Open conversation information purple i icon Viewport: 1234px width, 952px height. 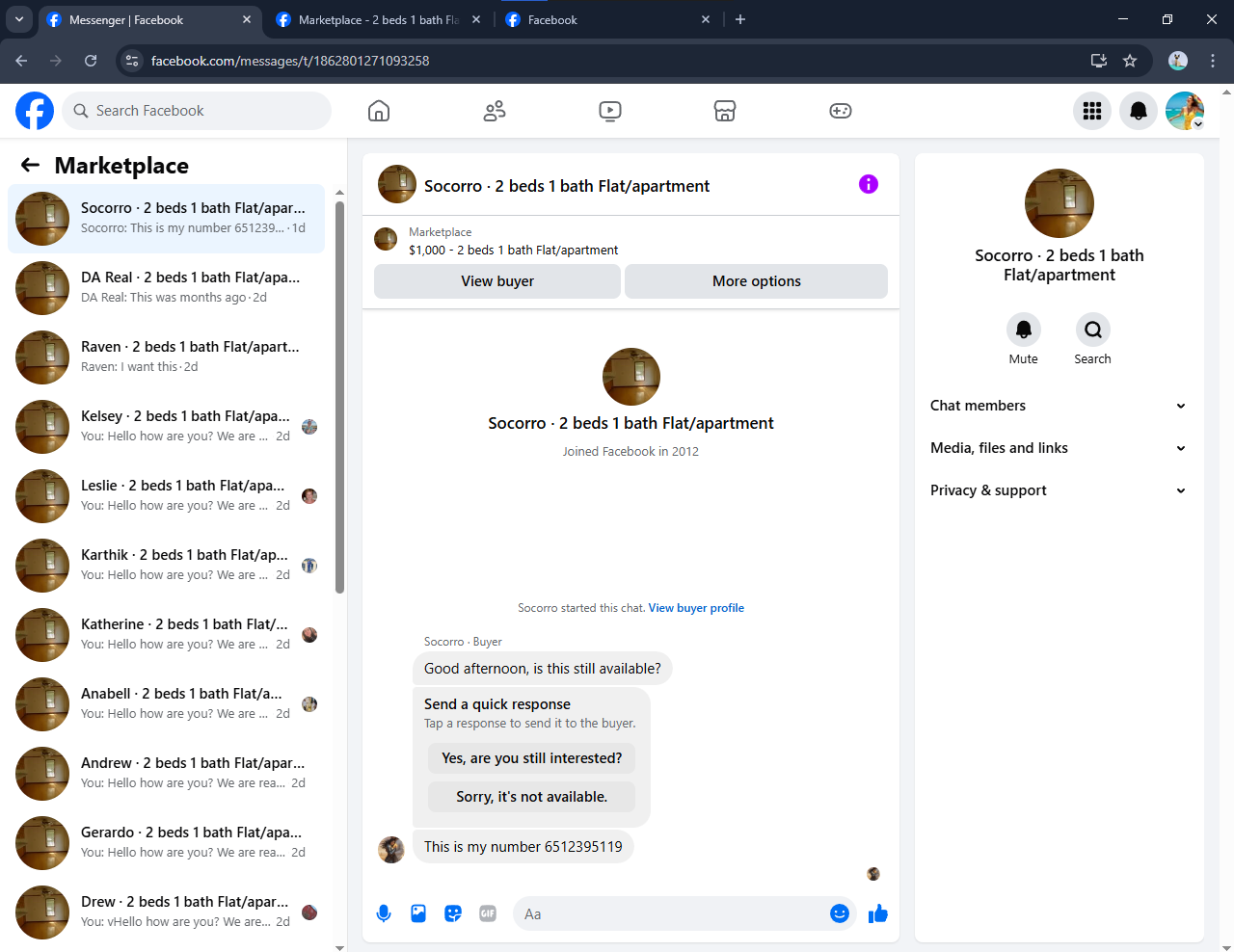[x=869, y=184]
